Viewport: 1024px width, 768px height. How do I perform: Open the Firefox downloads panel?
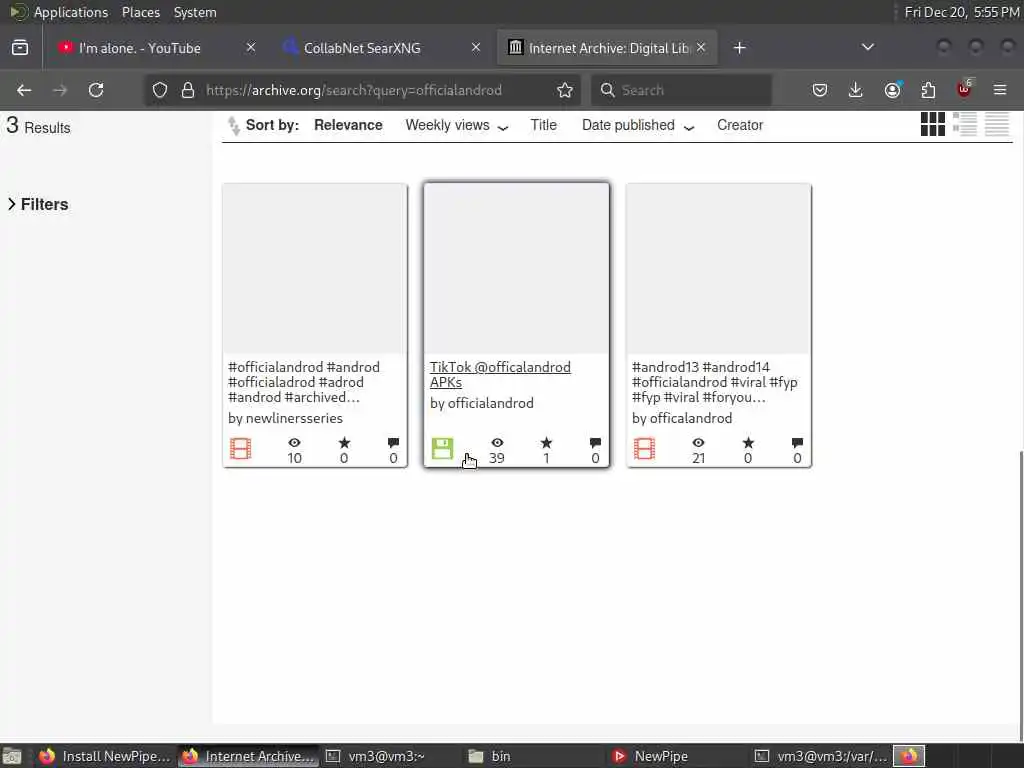click(856, 90)
